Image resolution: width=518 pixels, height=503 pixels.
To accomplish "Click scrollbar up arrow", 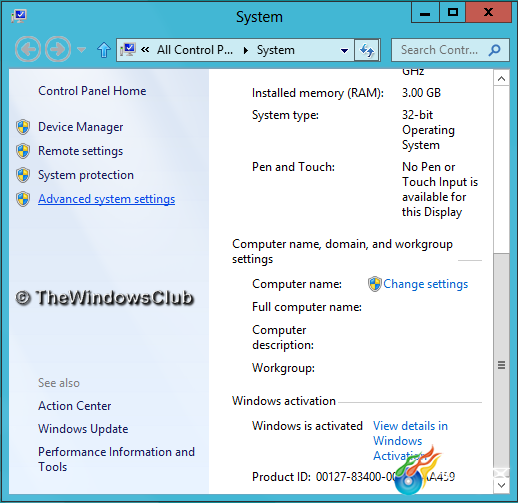I will point(501,79).
